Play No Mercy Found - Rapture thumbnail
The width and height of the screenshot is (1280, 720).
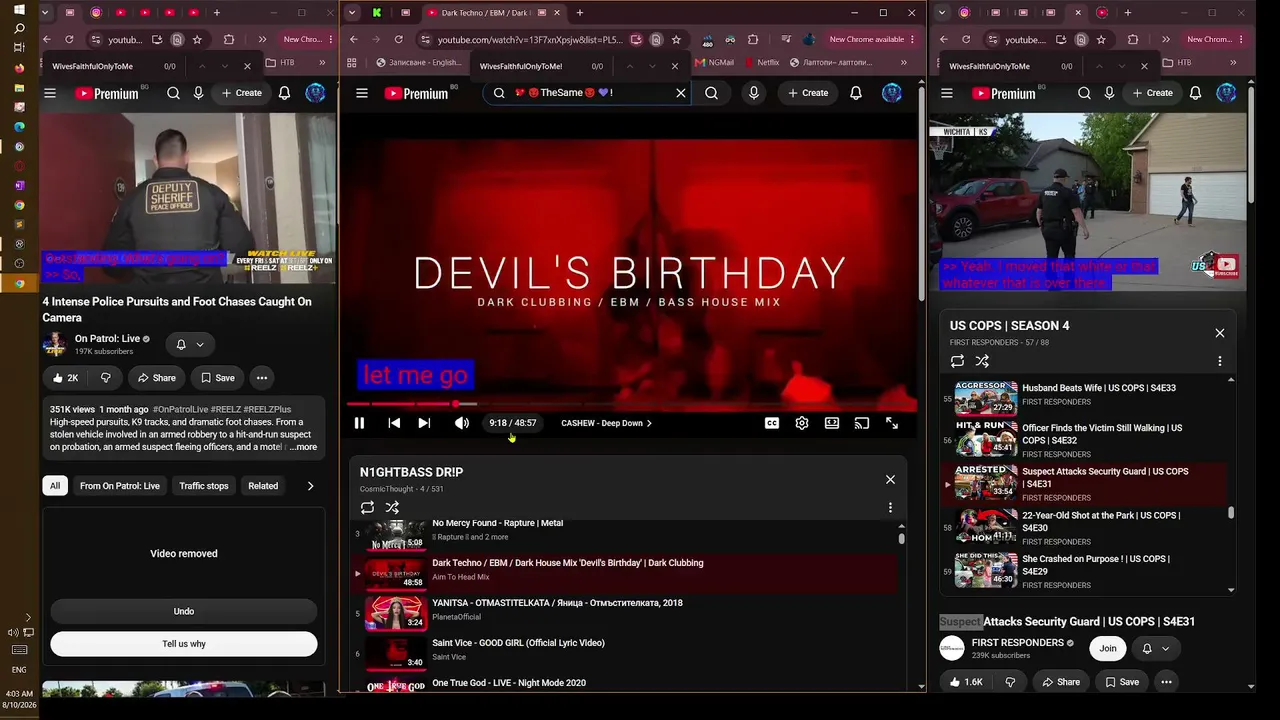pyautogui.click(x=396, y=534)
